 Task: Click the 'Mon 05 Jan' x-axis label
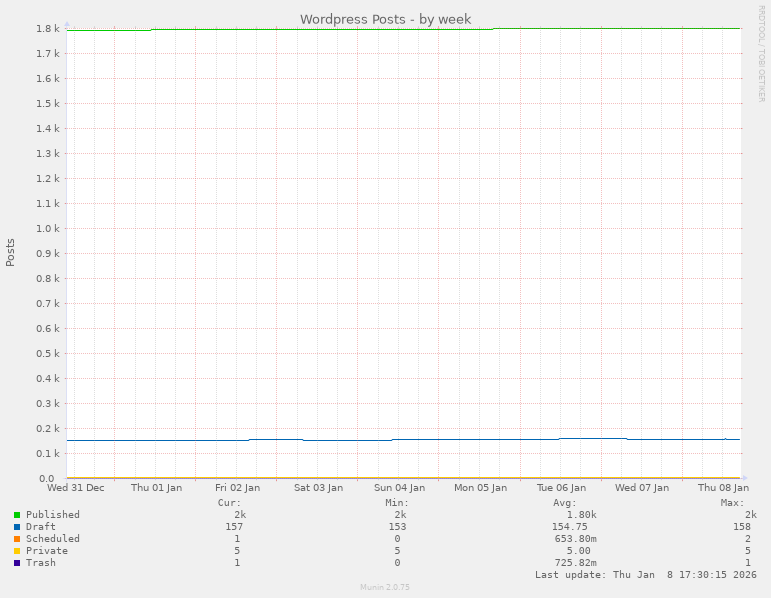pyautogui.click(x=480, y=488)
